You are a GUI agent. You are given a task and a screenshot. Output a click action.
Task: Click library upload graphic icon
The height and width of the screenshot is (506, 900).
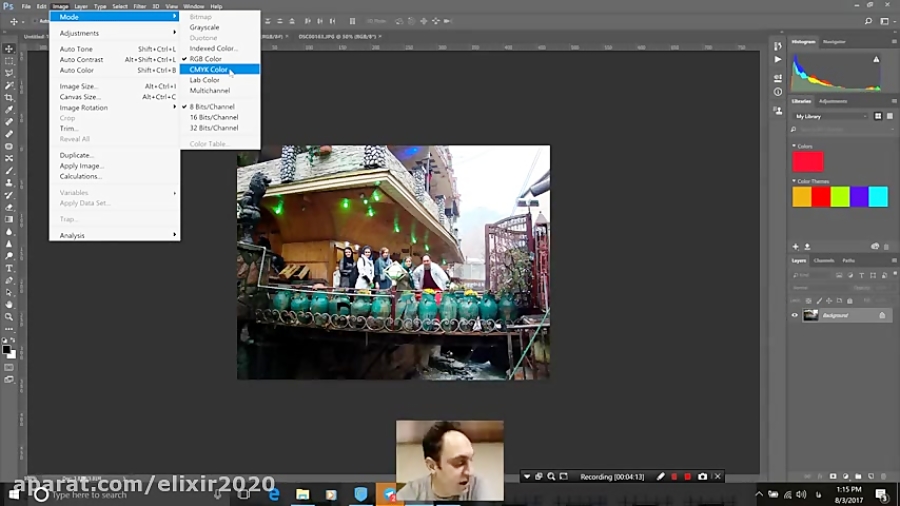[x=807, y=247]
